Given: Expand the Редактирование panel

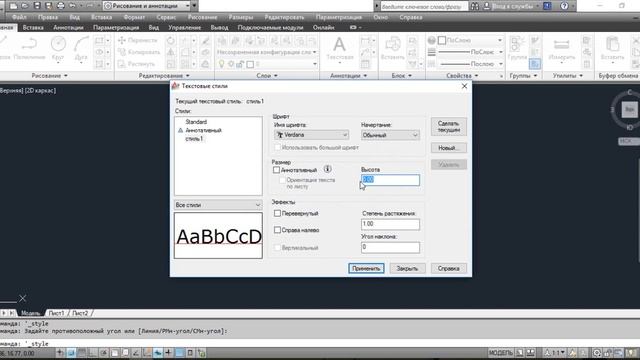Looking at the screenshot, I should coord(164,76).
